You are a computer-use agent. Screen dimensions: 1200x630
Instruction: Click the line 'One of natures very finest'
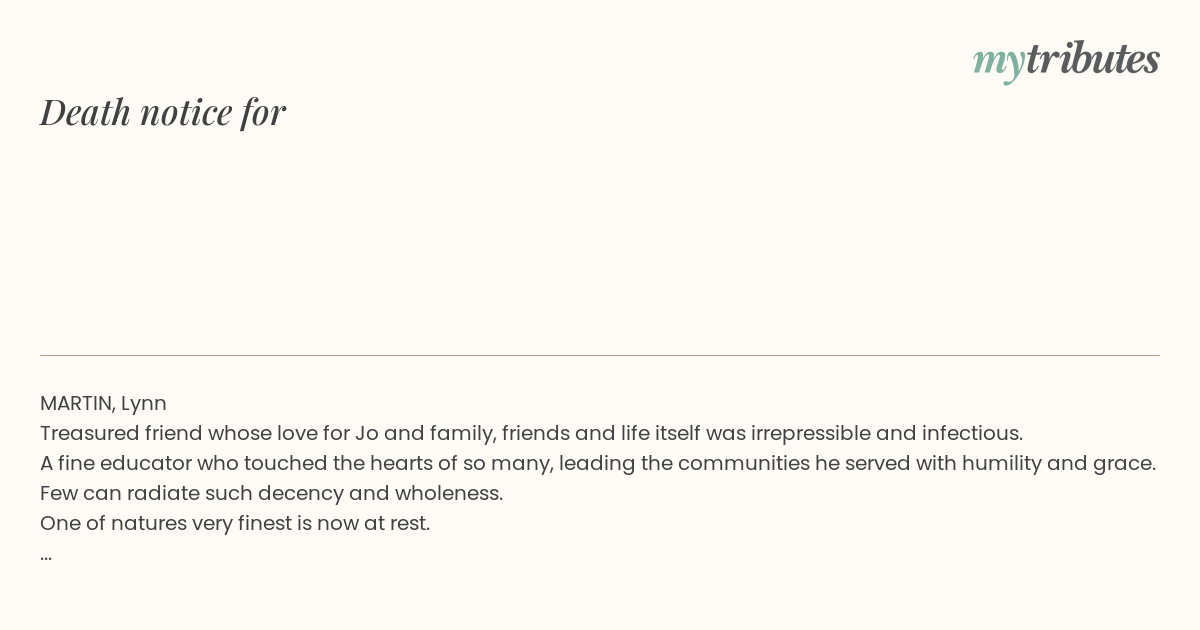[x=235, y=523]
